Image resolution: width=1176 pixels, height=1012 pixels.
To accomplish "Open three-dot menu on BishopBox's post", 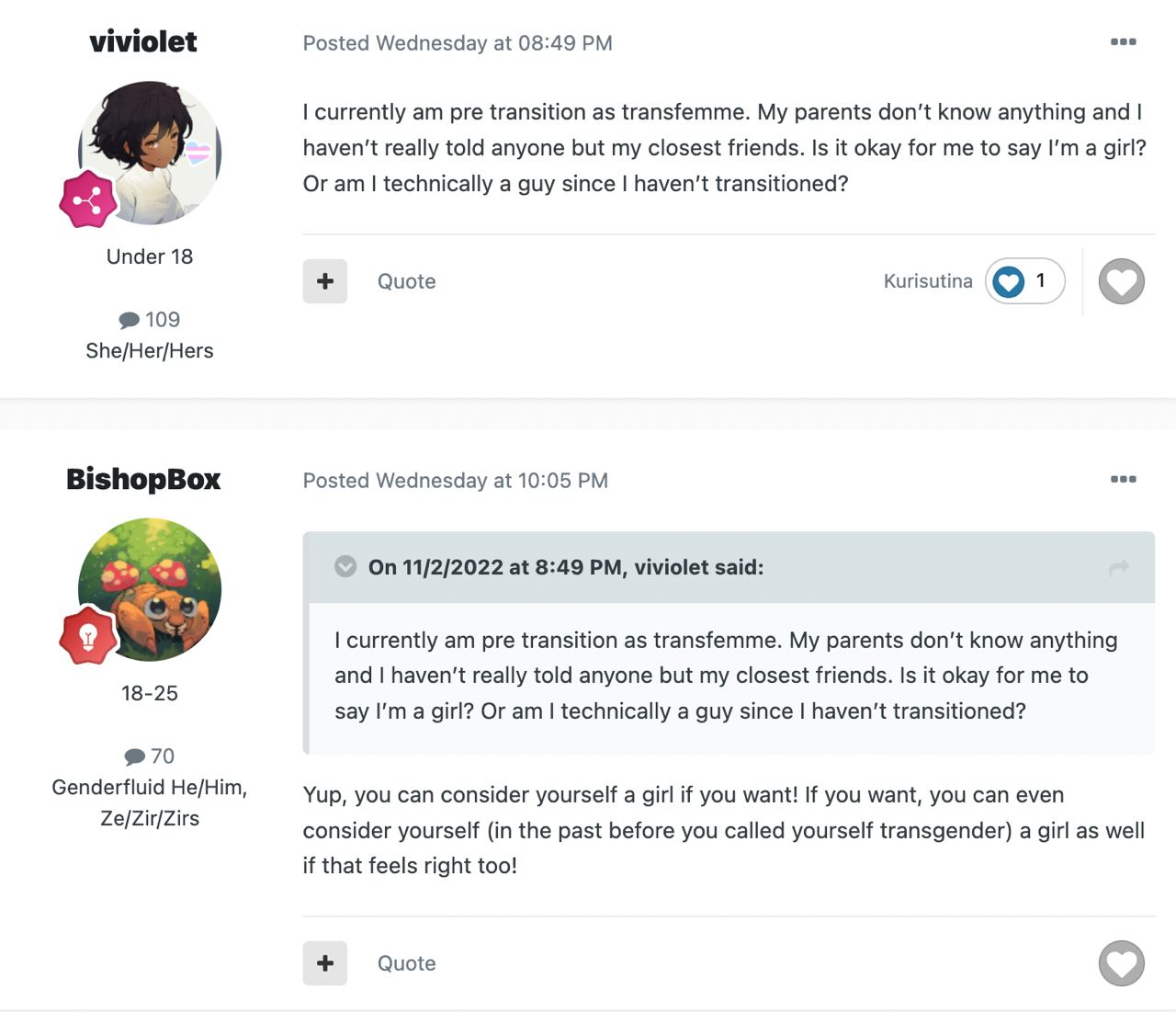I will point(1123,480).
